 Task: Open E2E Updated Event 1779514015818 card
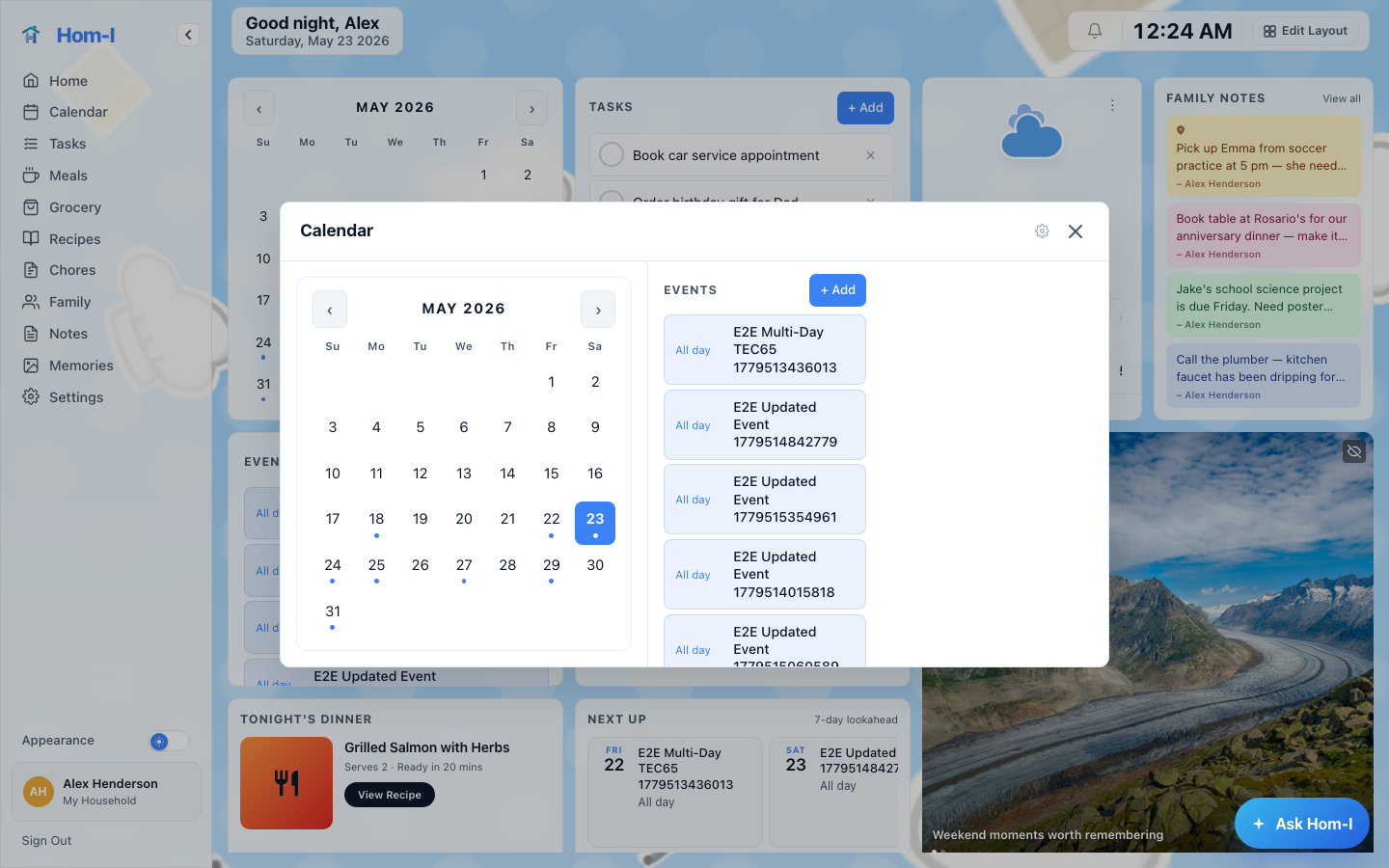[x=765, y=575]
